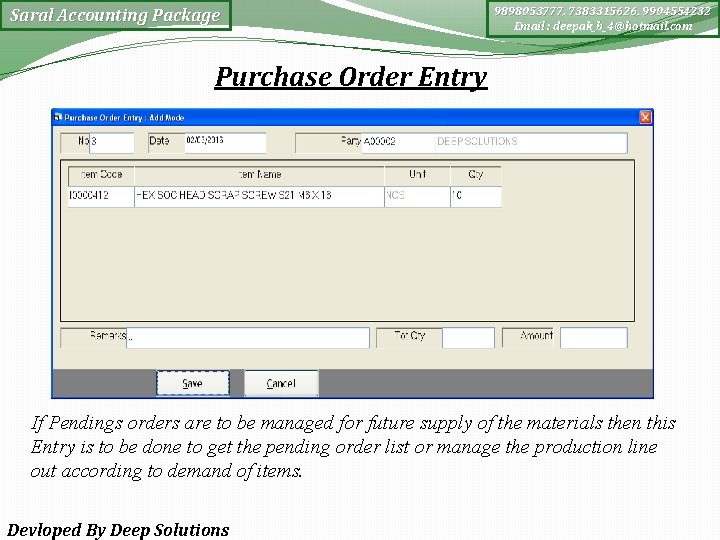Click the Devloped By Deep Solutions text
Viewport: 720px width, 540px height.
(118, 530)
